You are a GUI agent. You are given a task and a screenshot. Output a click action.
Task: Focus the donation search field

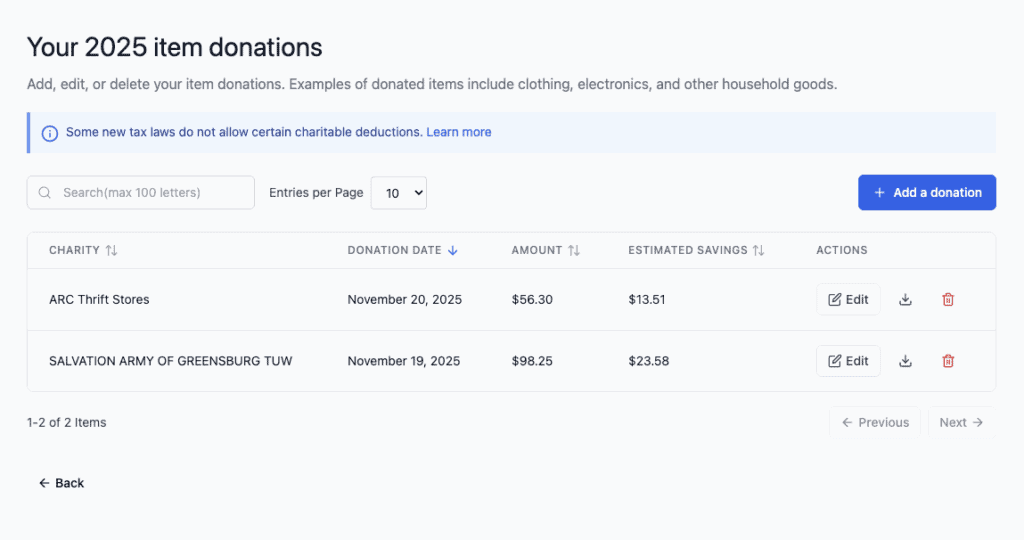coord(150,193)
